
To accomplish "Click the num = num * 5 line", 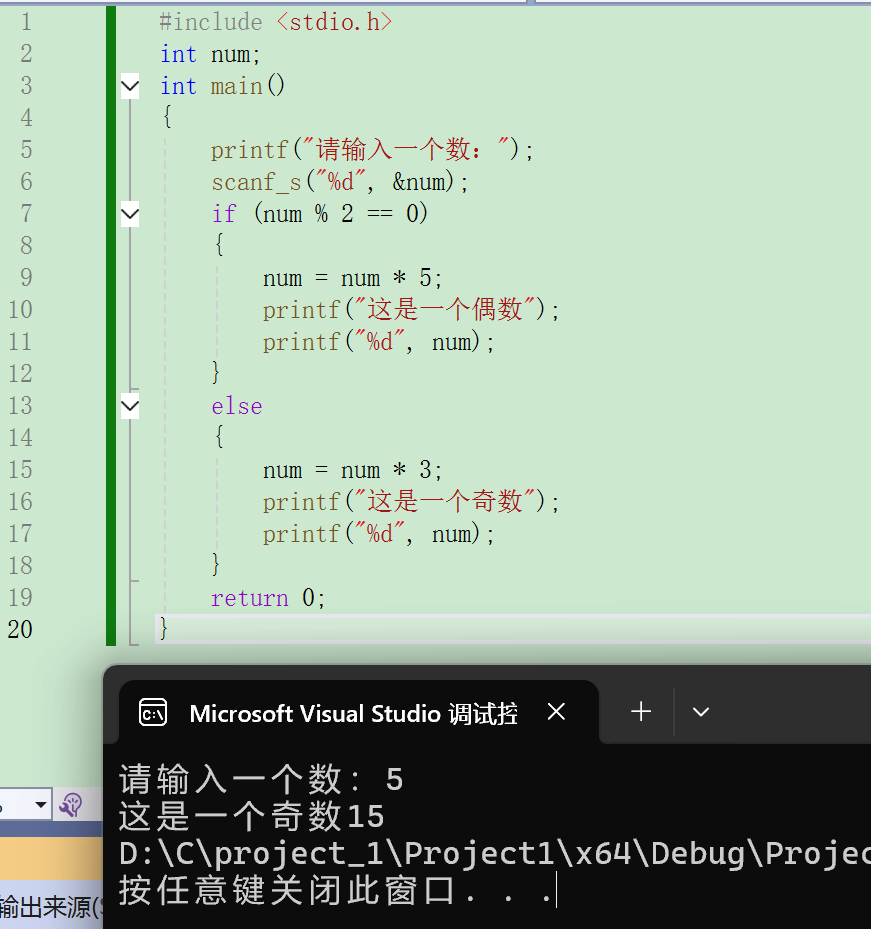I will click(352, 278).
